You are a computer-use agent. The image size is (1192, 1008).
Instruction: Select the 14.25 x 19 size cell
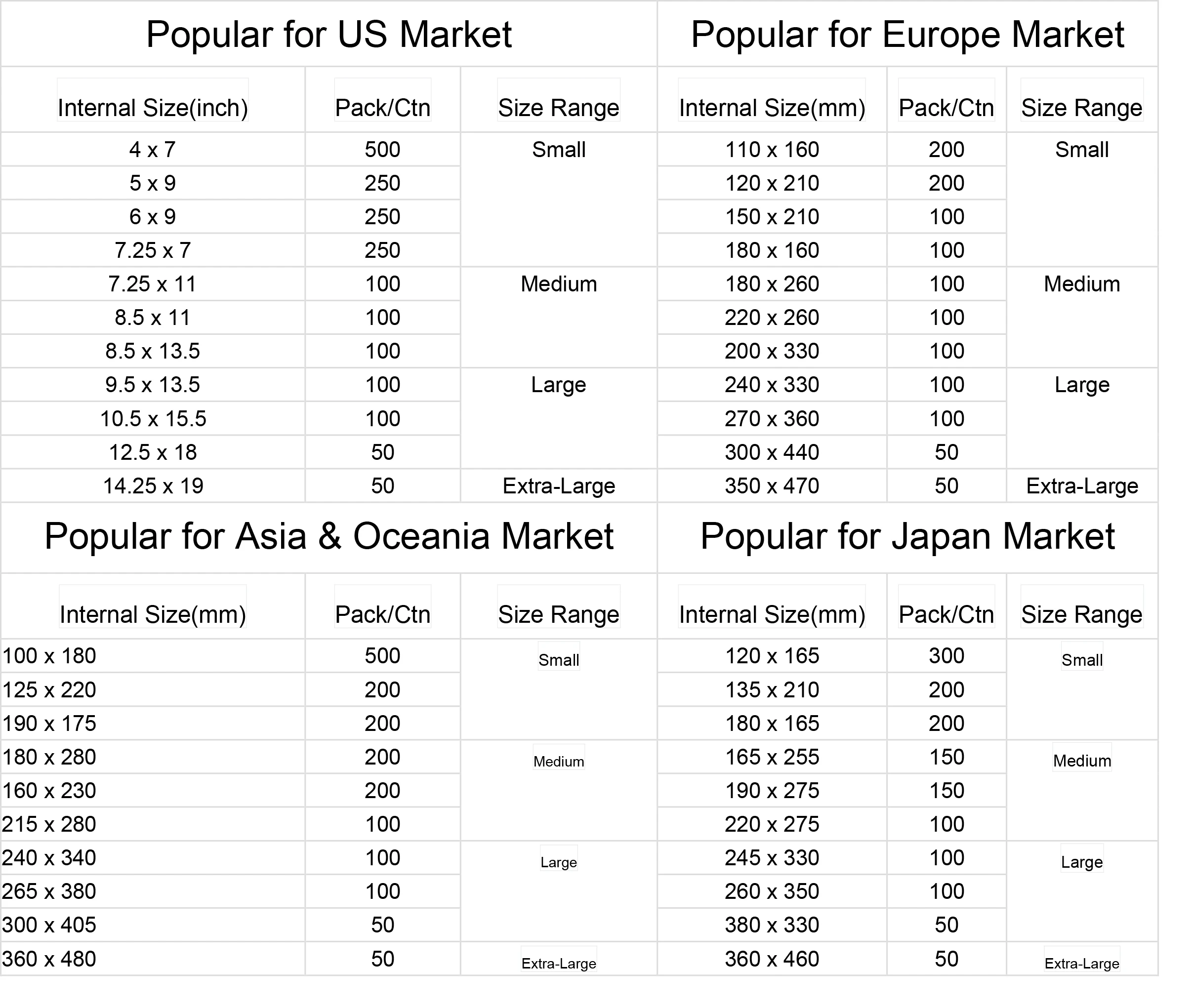point(153,486)
